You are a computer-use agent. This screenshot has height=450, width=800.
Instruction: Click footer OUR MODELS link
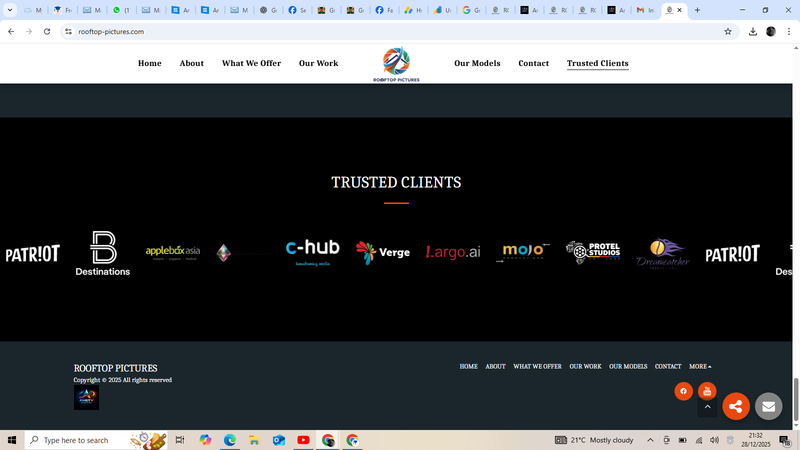coord(628,366)
